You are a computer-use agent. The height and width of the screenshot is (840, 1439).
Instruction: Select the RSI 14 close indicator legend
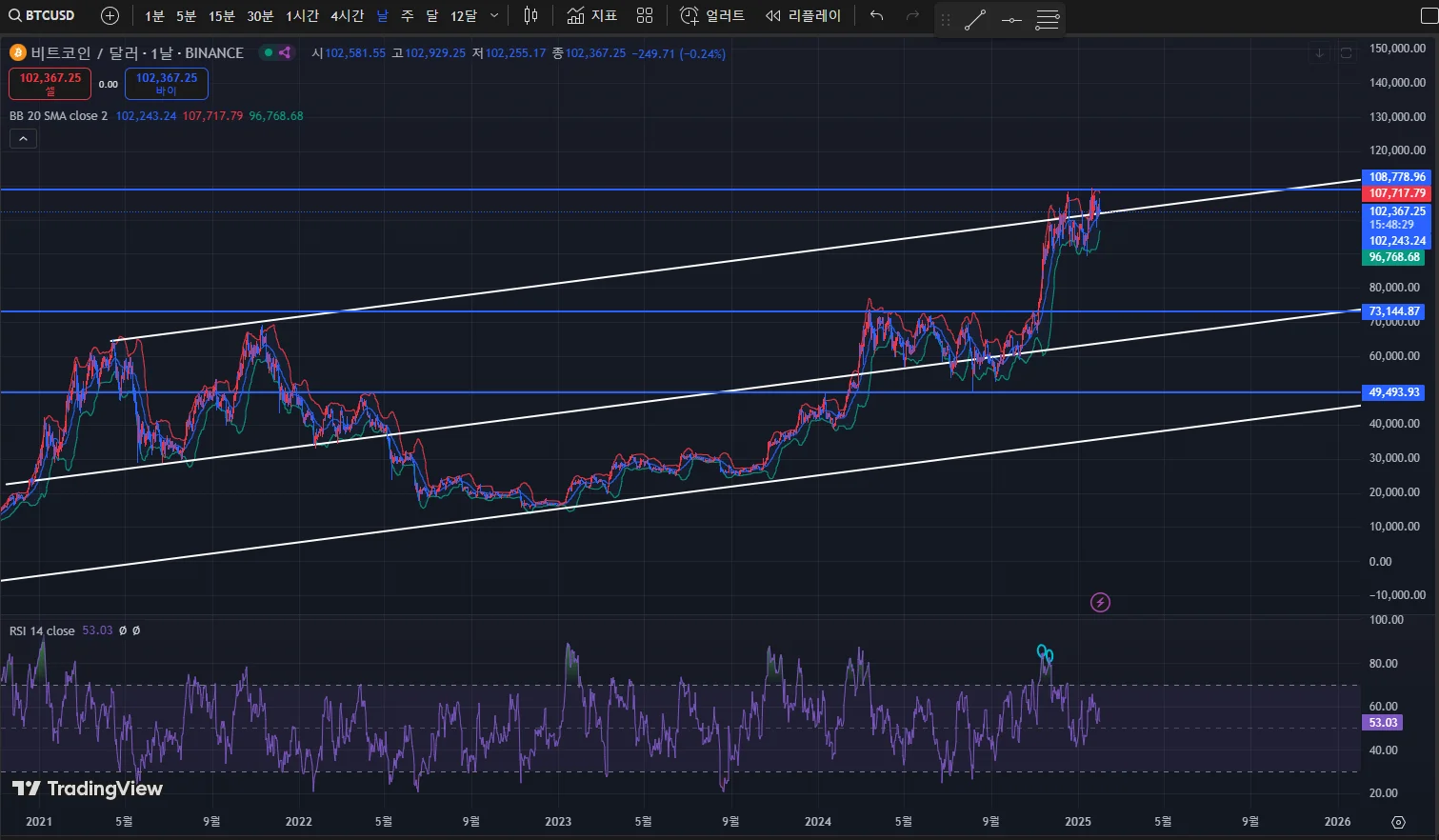42,630
